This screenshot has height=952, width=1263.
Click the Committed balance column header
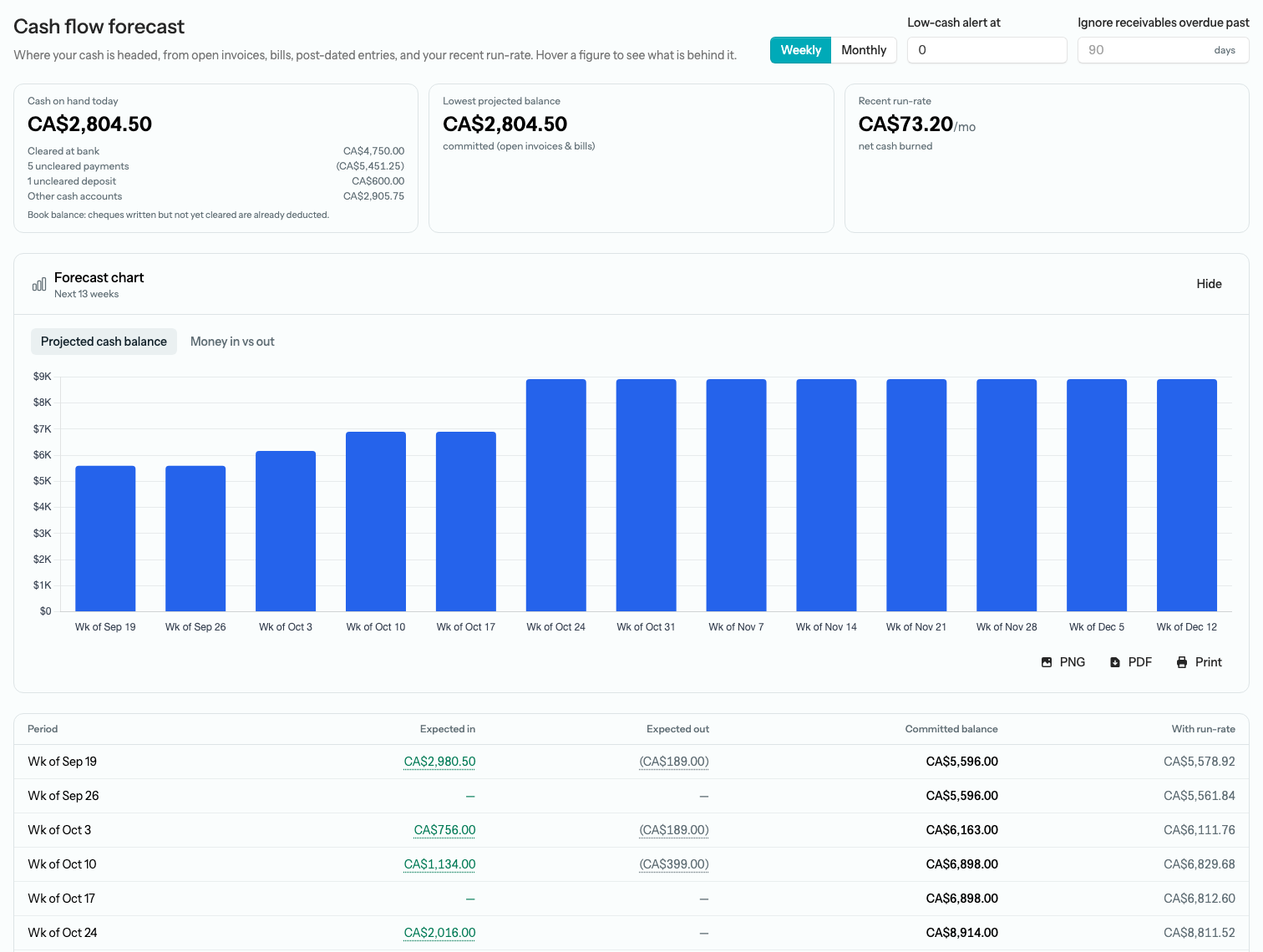pos(951,729)
